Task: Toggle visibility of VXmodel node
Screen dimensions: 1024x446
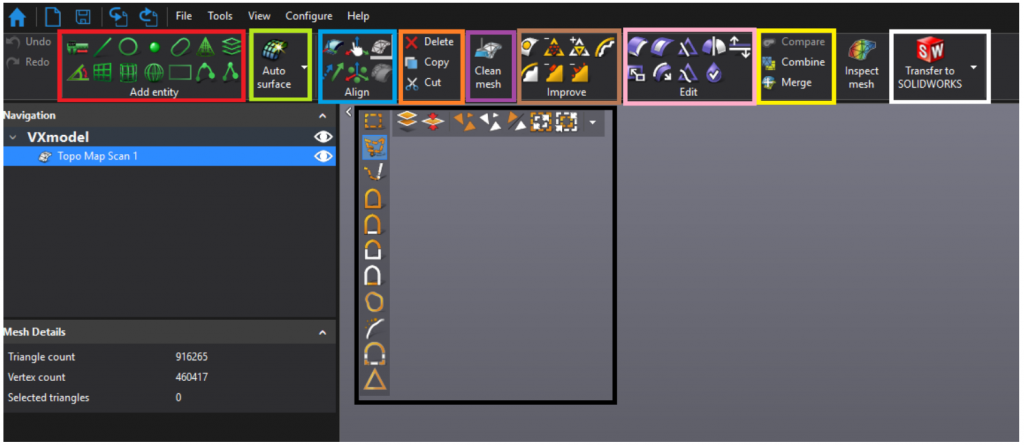Action: (x=323, y=137)
